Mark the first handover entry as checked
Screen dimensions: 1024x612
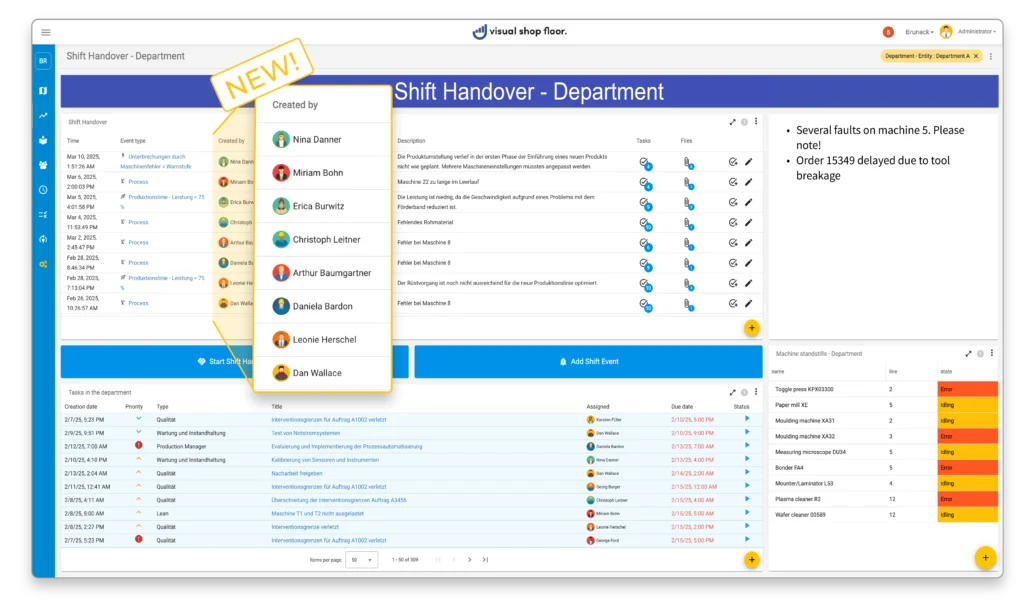733,161
